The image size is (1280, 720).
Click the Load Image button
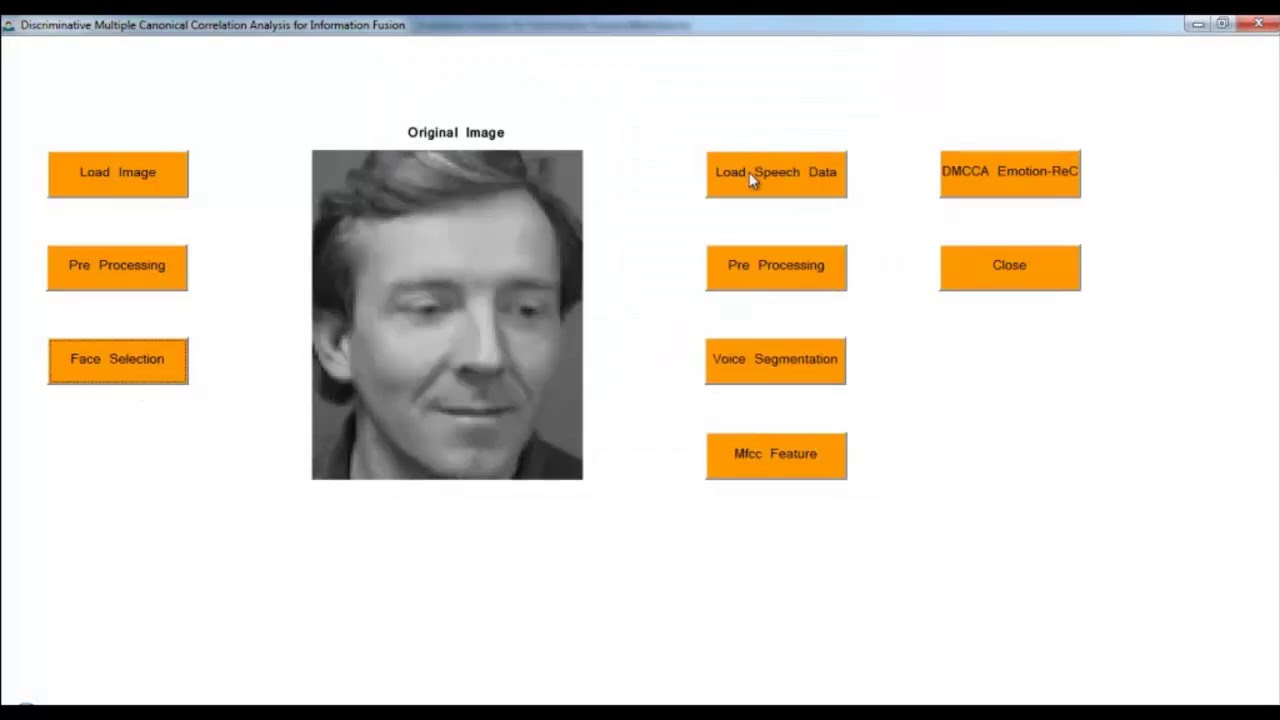tap(118, 174)
